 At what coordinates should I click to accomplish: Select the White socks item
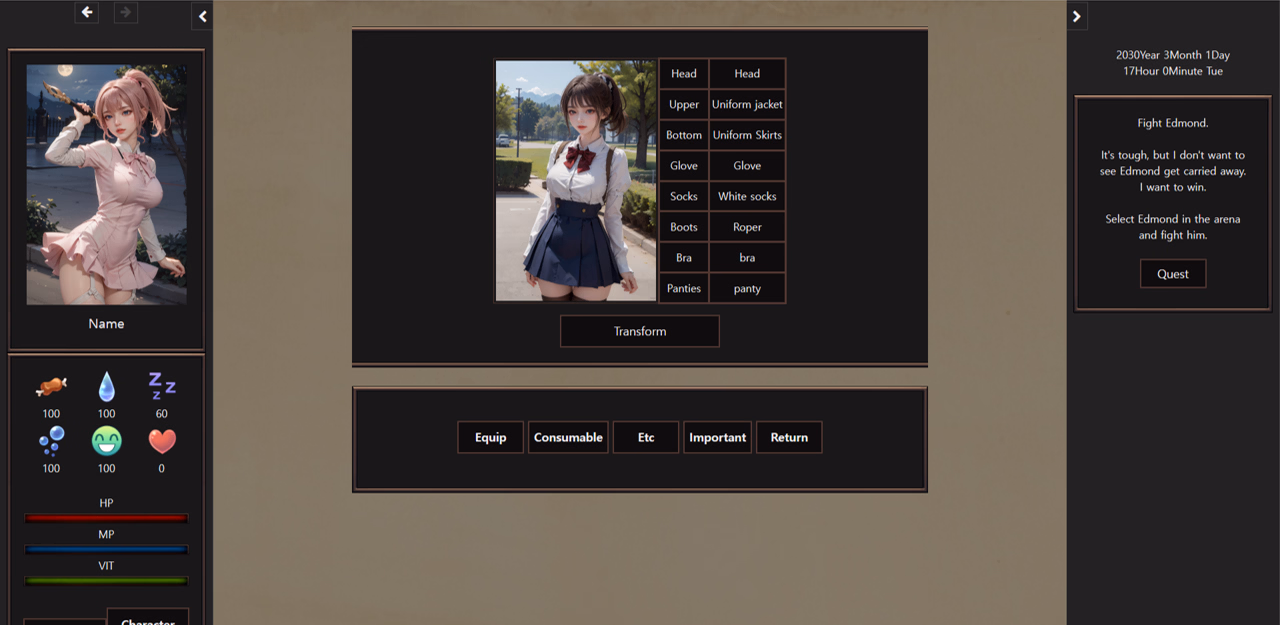[x=747, y=196]
